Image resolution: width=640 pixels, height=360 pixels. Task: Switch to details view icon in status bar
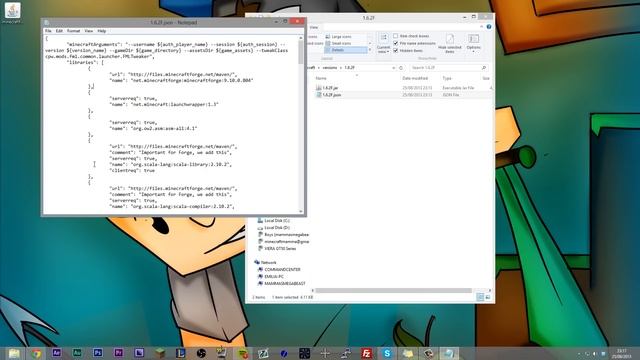[x=480, y=297]
